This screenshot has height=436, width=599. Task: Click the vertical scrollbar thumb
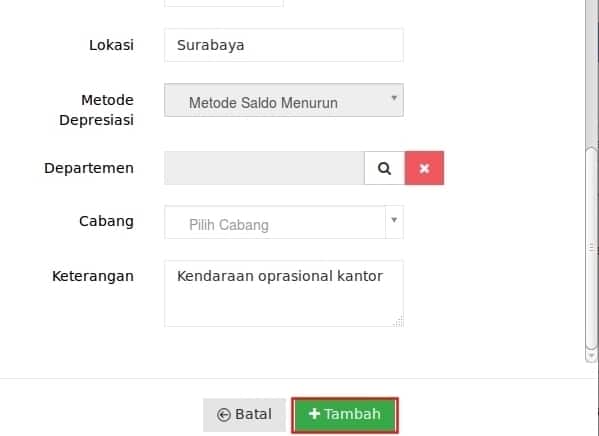(592, 248)
